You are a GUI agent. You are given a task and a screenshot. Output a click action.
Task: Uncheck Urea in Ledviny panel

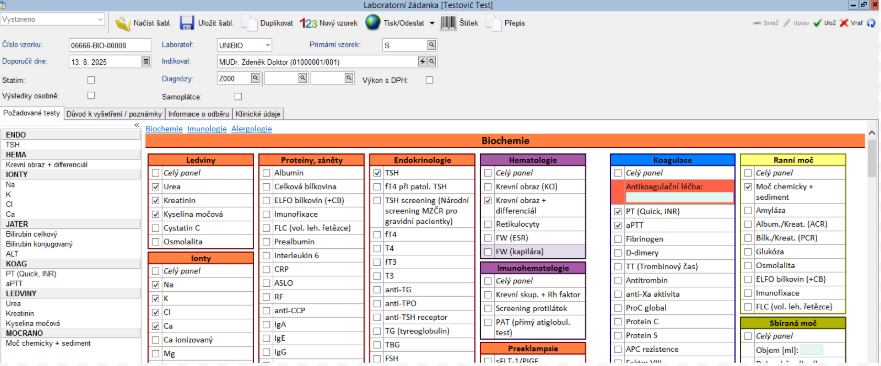point(155,187)
